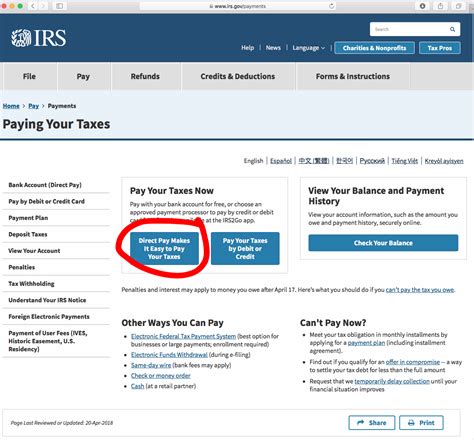Viewport: 474px width, 440px height.
Task: Open the payment plan link
Action: click(x=366, y=343)
